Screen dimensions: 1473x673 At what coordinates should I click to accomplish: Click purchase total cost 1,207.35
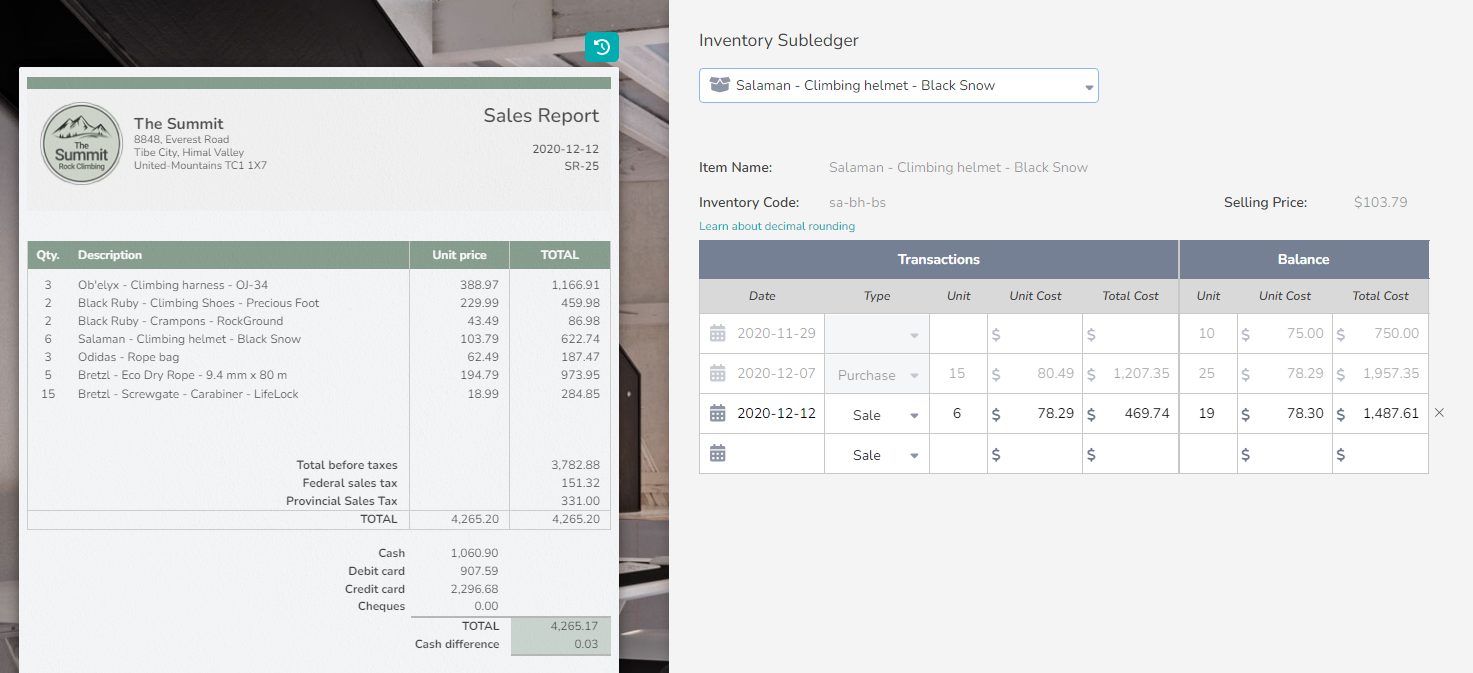tap(1130, 374)
